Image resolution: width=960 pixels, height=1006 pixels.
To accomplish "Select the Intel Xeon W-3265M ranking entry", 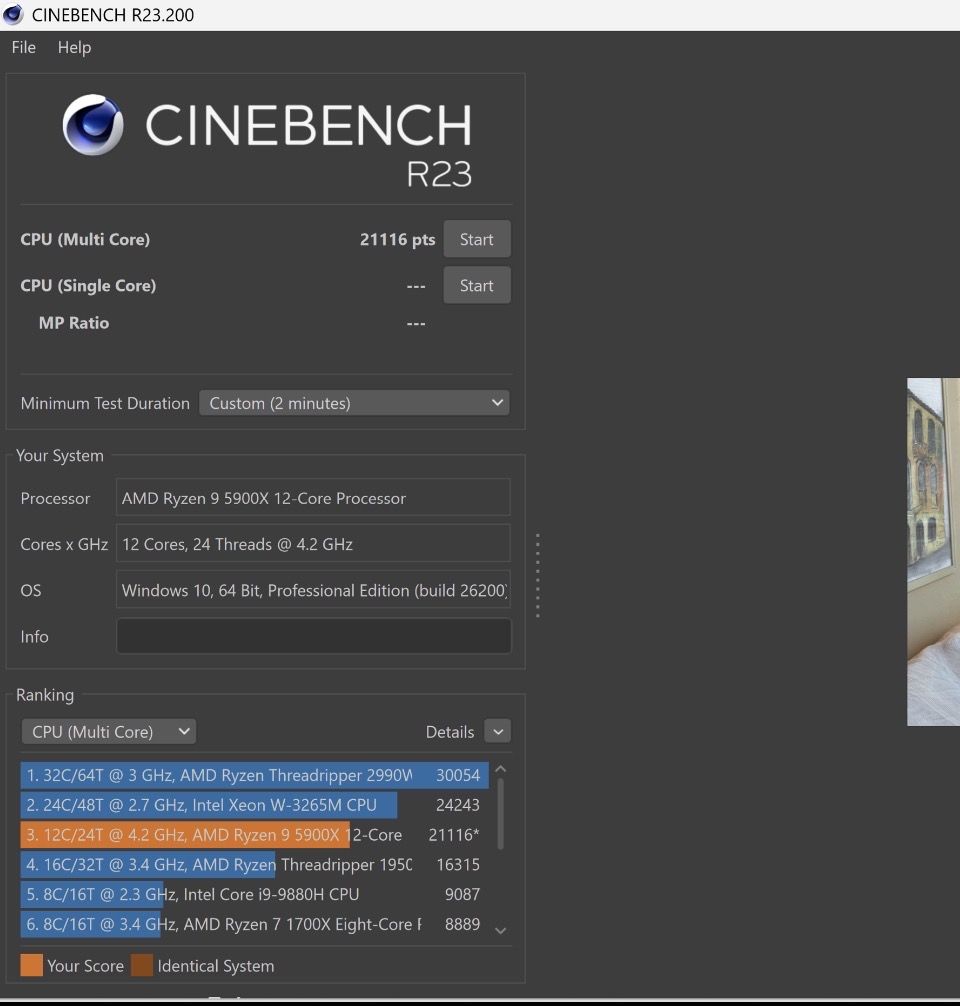I will 250,805.
